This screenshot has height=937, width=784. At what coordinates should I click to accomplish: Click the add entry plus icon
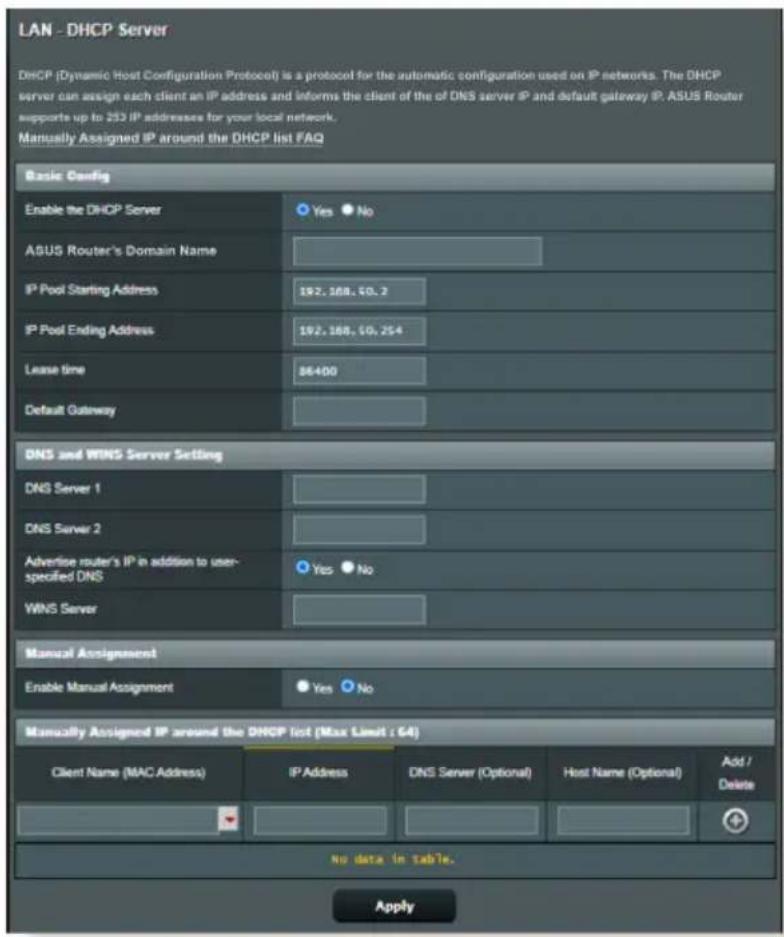point(735,821)
